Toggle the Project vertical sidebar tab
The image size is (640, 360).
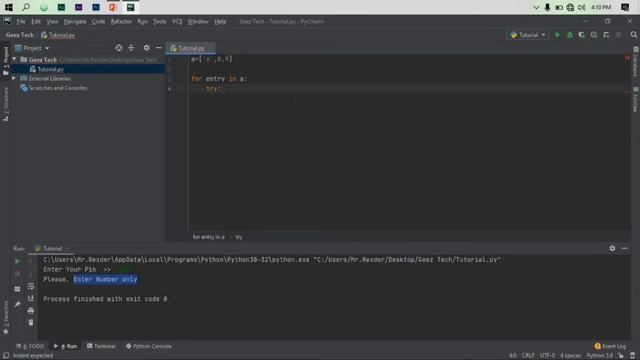pos(6,60)
